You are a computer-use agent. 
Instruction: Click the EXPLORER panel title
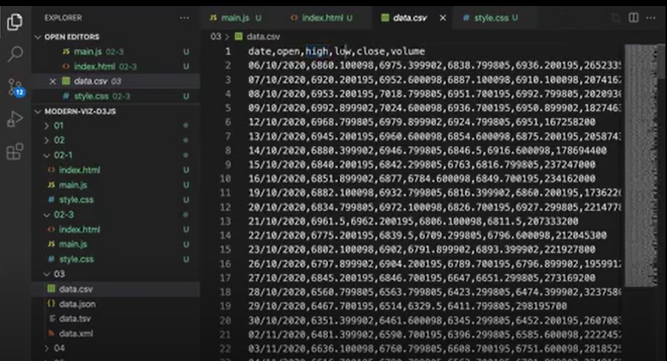coord(63,18)
